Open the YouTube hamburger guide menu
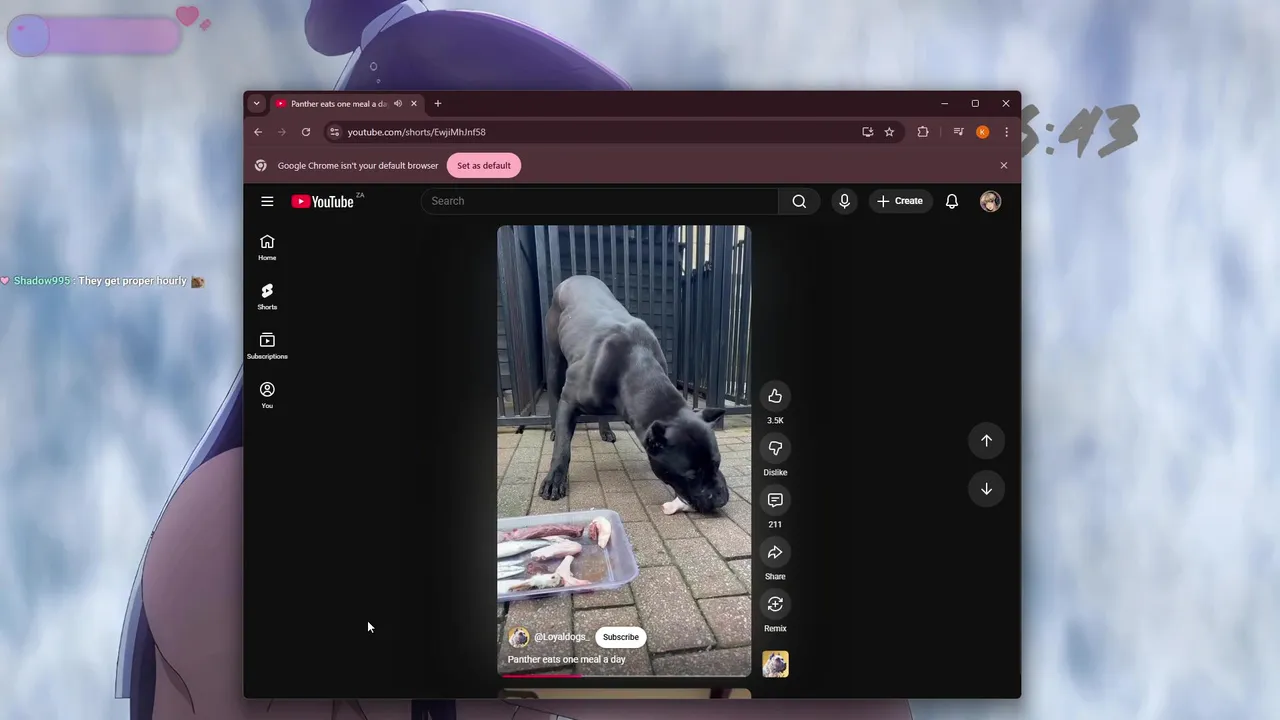The height and width of the screenshot is (720, 1280). pyautogui.click(x=267, y=201)
